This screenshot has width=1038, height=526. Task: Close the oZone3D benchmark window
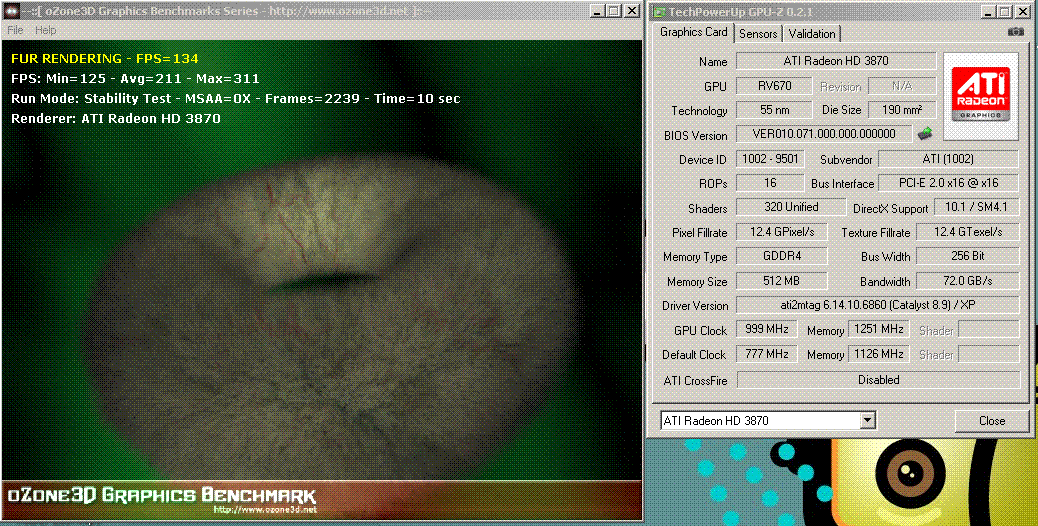coord(632,11)
